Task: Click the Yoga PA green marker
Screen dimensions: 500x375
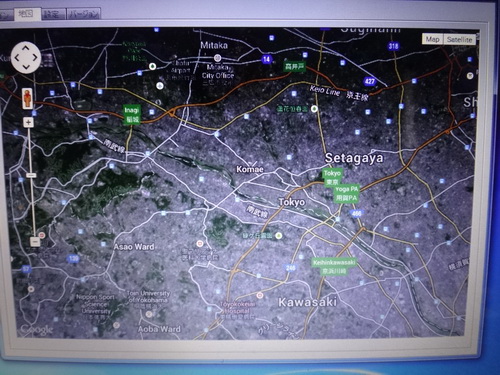Action: tap(347, 193)
